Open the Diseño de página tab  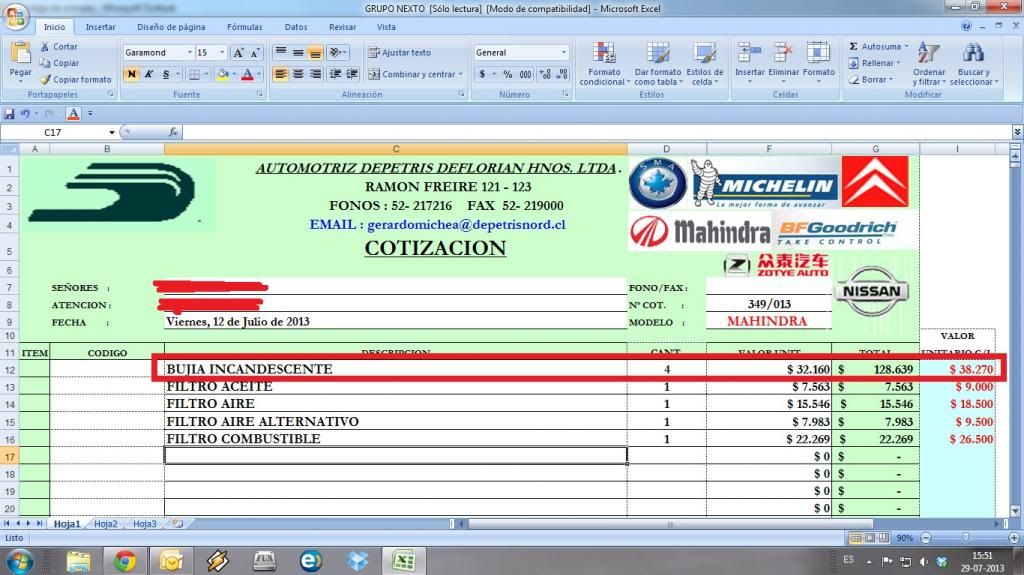click(x=171, y=27)
